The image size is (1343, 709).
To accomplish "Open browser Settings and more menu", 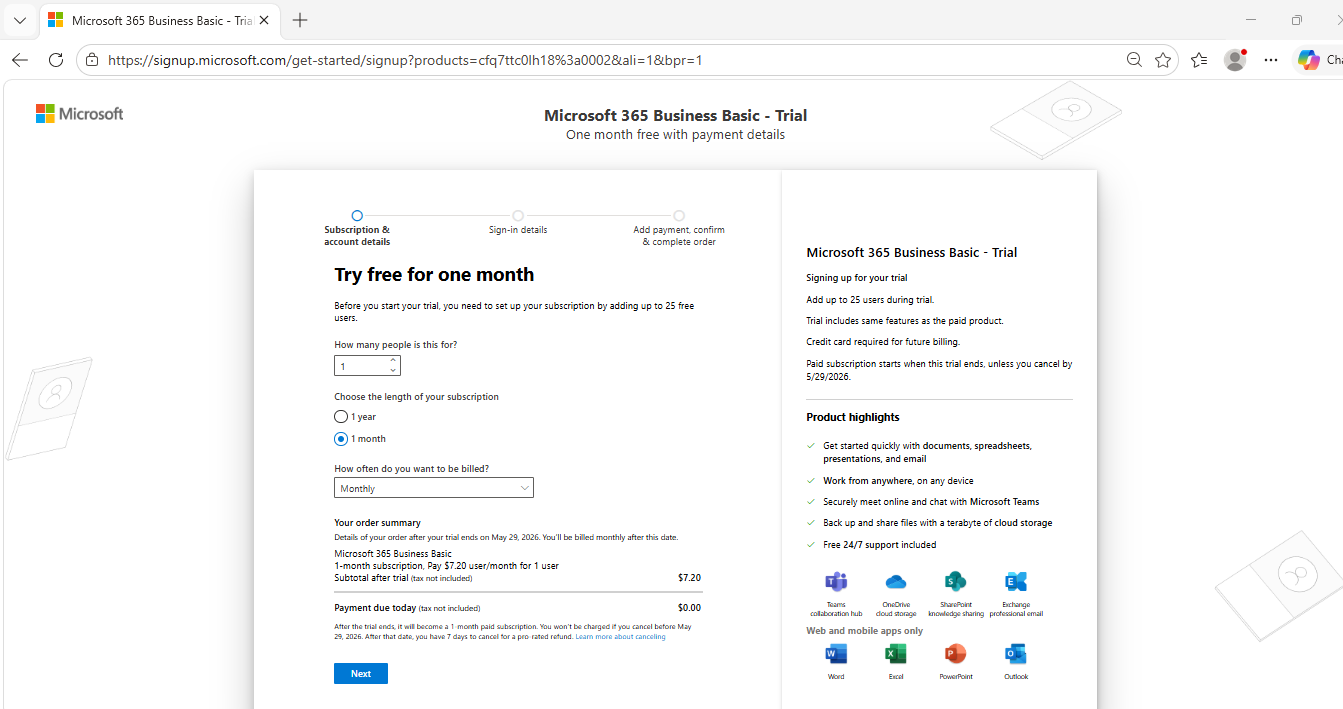I will 1271,60.
